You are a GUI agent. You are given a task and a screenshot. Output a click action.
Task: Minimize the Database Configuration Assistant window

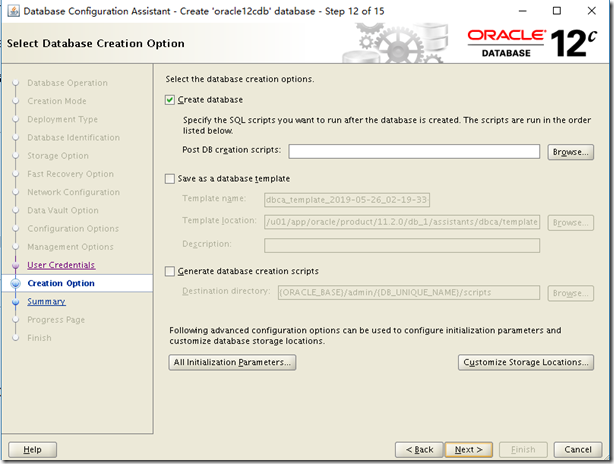pos(522,11)
